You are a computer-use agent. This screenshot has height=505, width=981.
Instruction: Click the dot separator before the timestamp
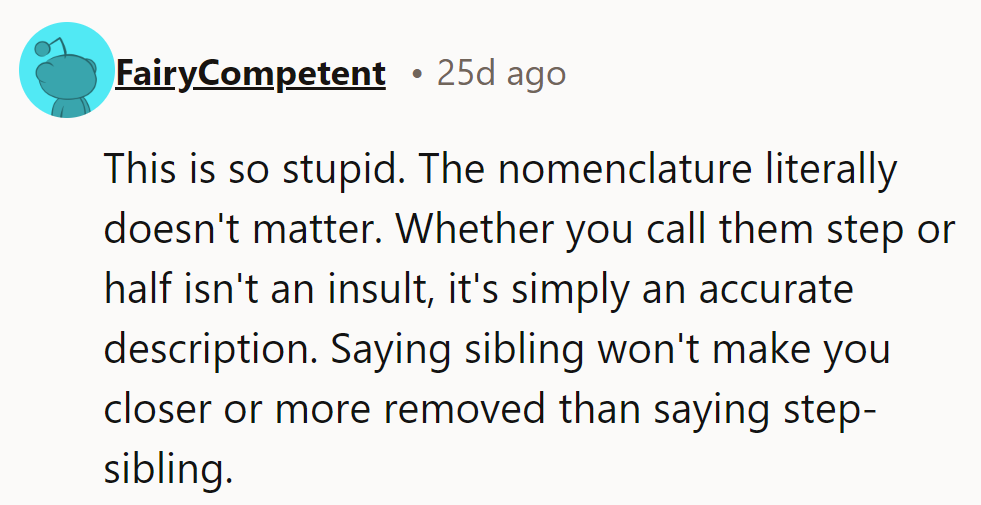click(416, 74)
